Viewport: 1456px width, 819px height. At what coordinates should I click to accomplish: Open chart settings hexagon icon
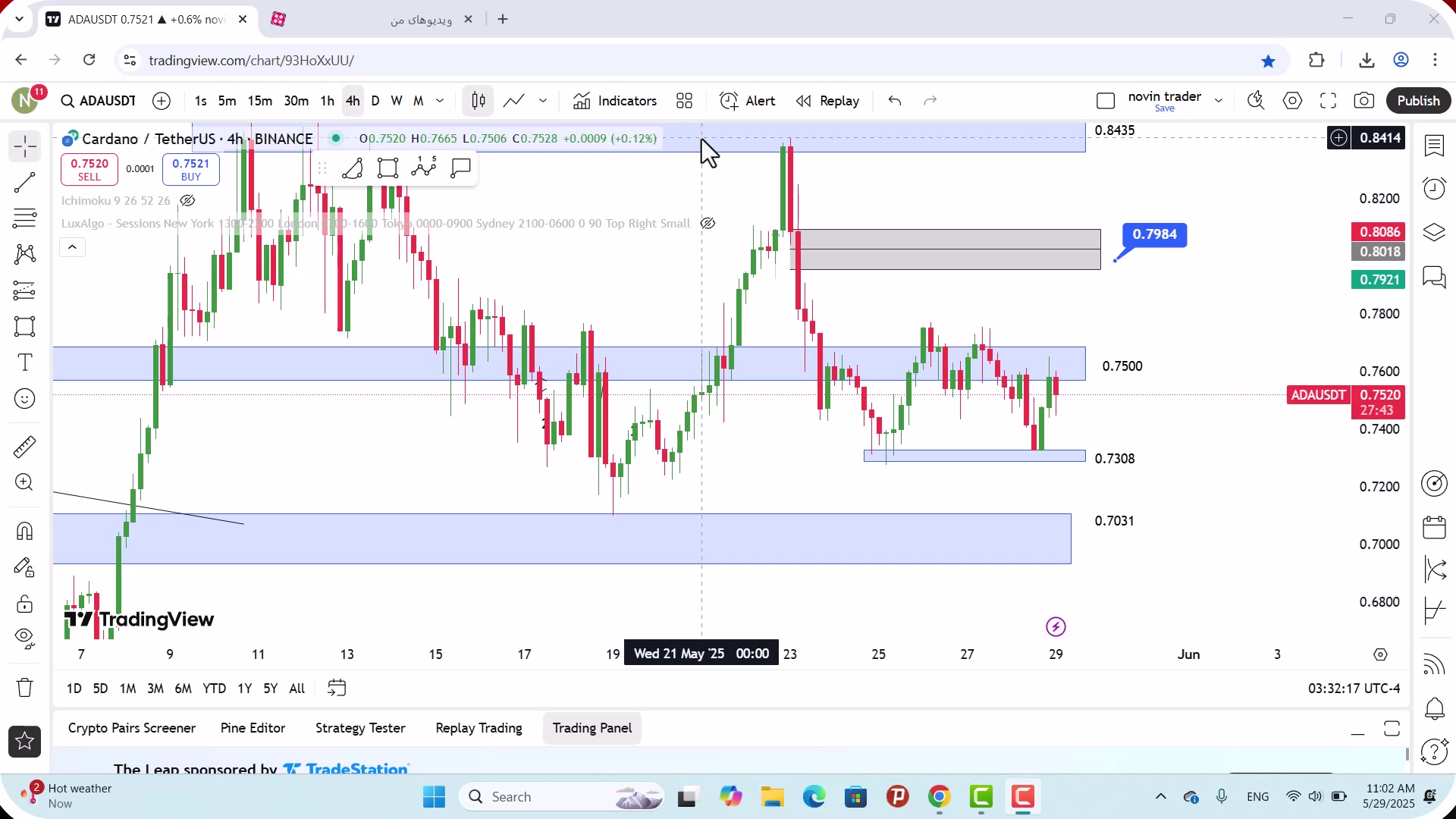point(1293,101)
